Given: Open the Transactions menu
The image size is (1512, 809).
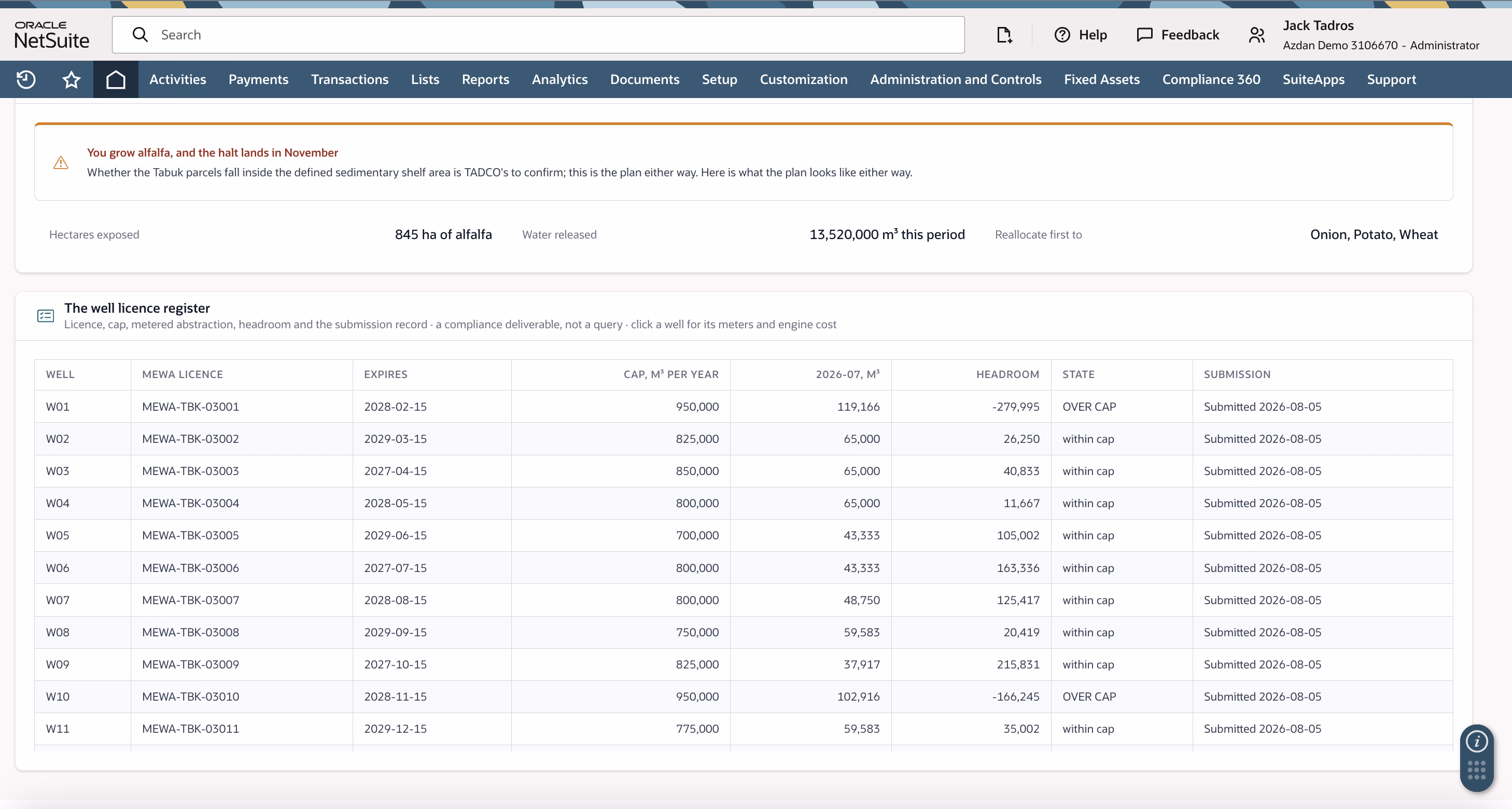Looking at the screenshot, I should [x=350, y=79].
